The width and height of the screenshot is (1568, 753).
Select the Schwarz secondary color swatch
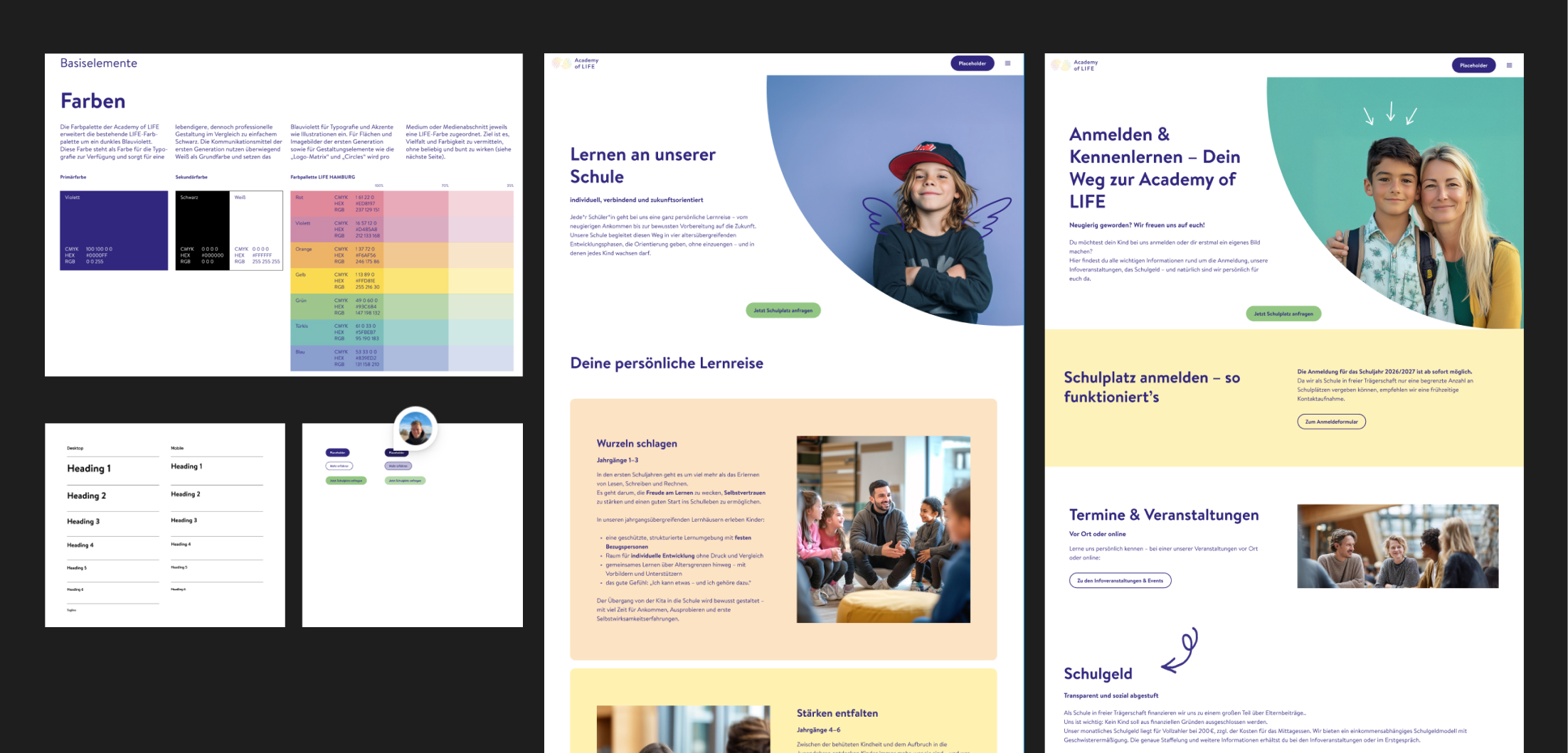coord(203,230)
